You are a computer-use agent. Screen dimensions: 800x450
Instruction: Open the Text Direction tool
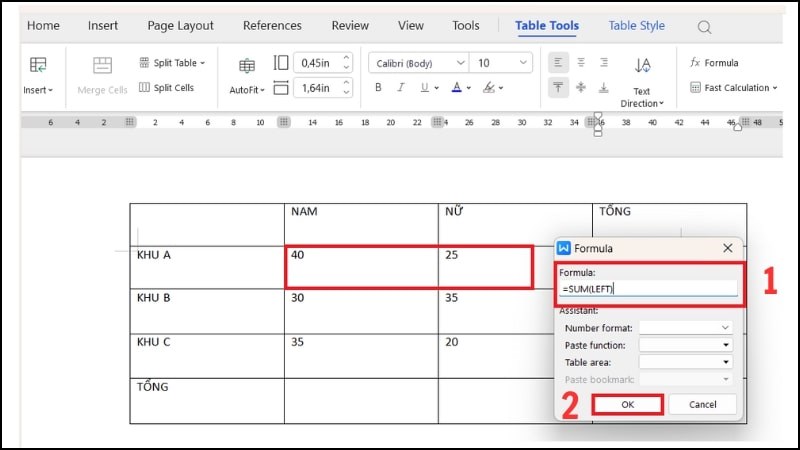pos(641,67)
